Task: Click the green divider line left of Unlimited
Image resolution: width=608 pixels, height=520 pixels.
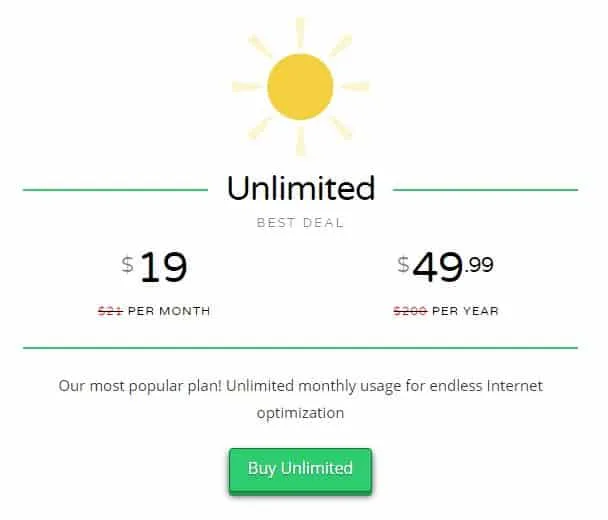Action: pyautogui.click(x=116, y=190)
